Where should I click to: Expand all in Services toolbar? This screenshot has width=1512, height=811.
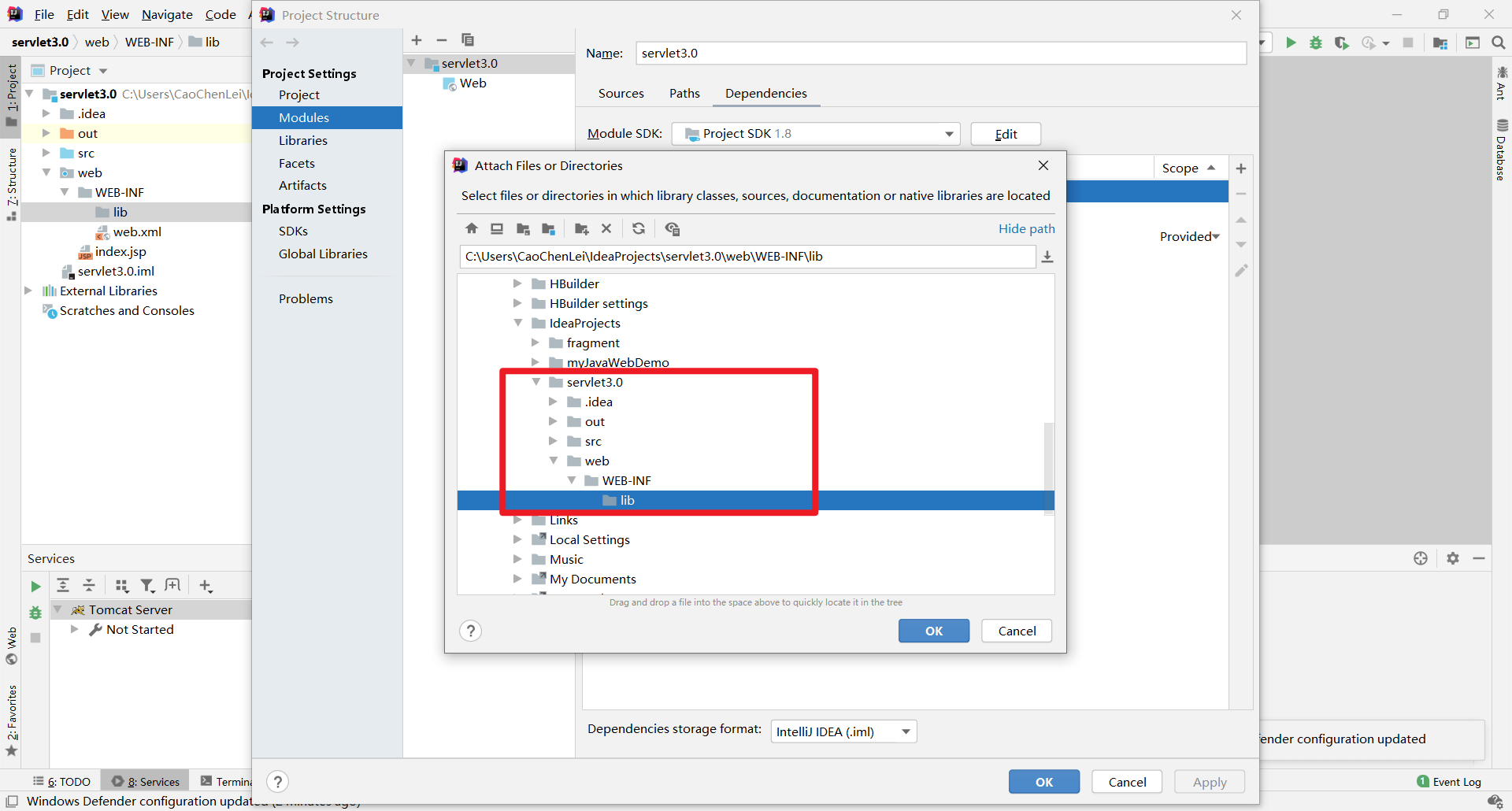(63, 585)
